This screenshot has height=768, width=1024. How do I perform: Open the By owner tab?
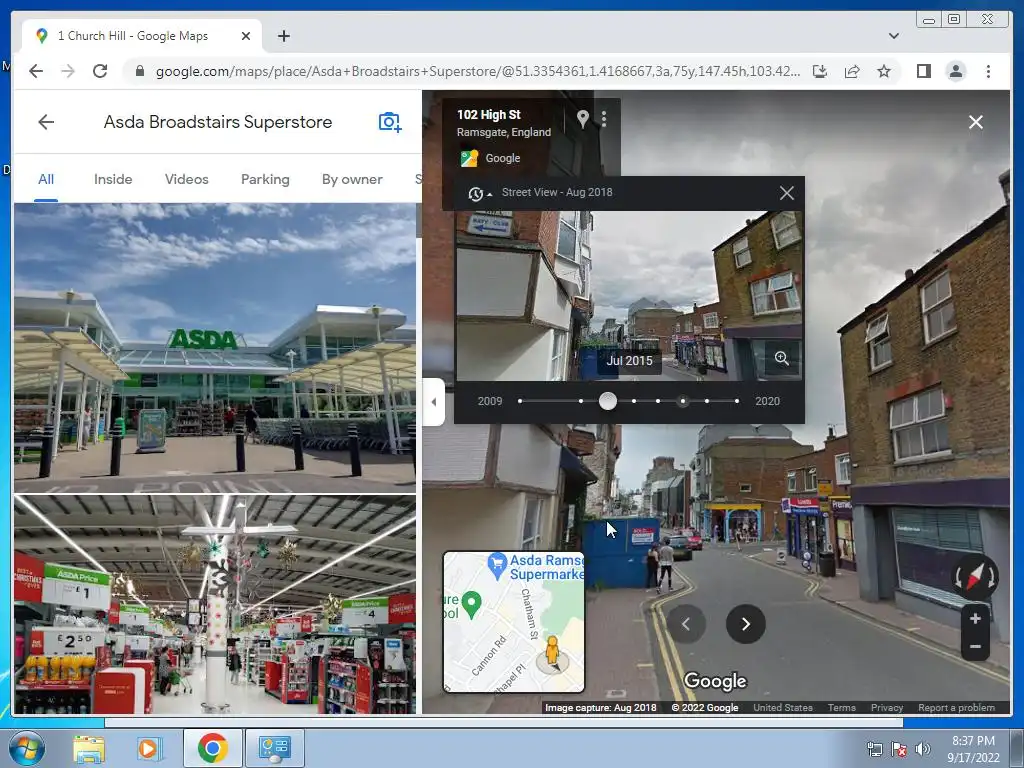352,180
